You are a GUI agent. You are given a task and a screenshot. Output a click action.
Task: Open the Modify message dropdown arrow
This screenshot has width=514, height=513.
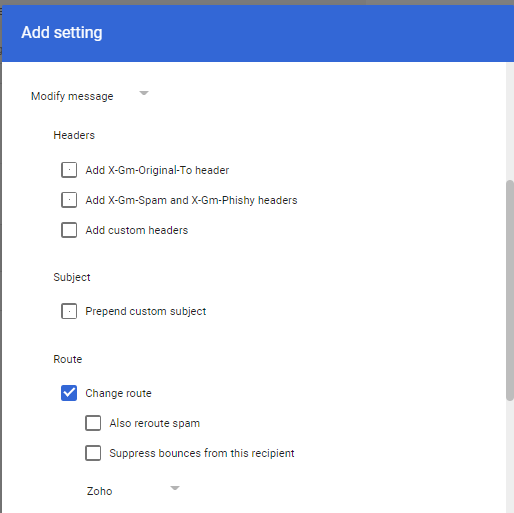tap(144, 93)
